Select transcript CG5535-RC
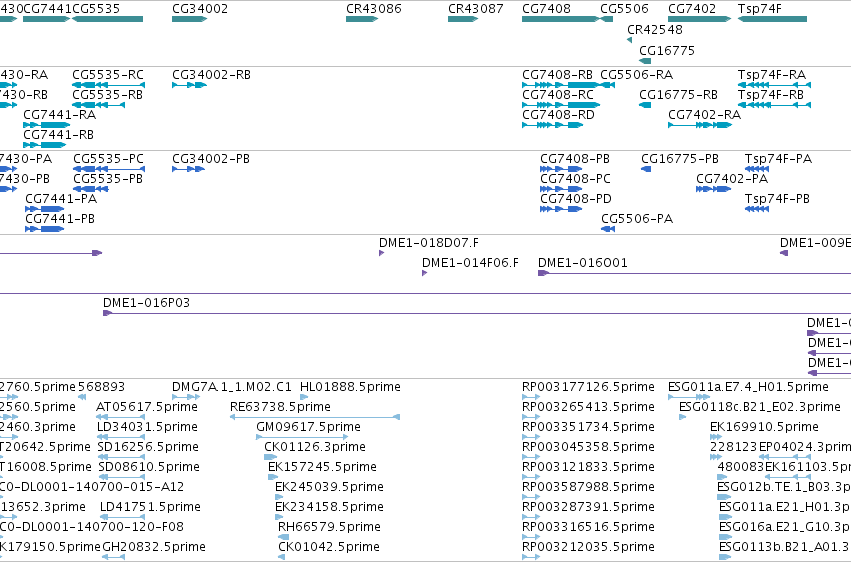The width and height of the screenshot is (851, 562). point(109,85)
